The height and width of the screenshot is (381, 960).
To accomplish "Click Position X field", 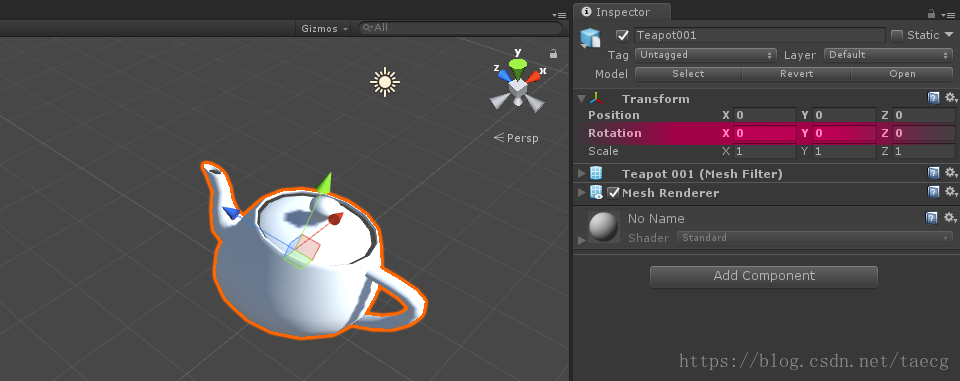I will pyautogui.click(x=765, y=115).
